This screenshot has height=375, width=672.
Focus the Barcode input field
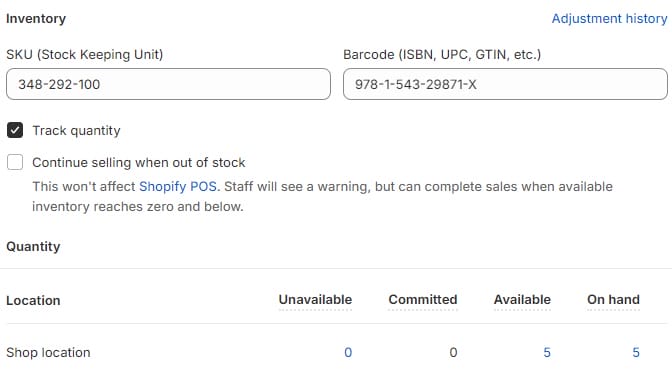pyautogui.click(x=505, y=84)
